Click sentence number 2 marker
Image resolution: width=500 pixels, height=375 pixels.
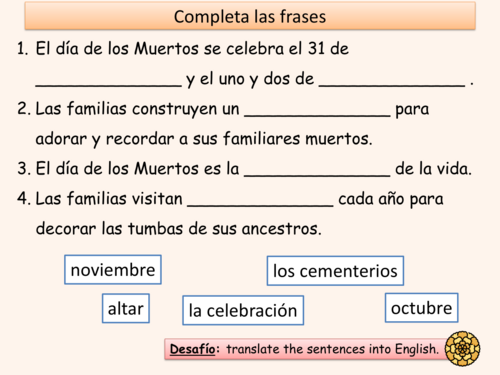pyautogui.click(x=24, y=109)
